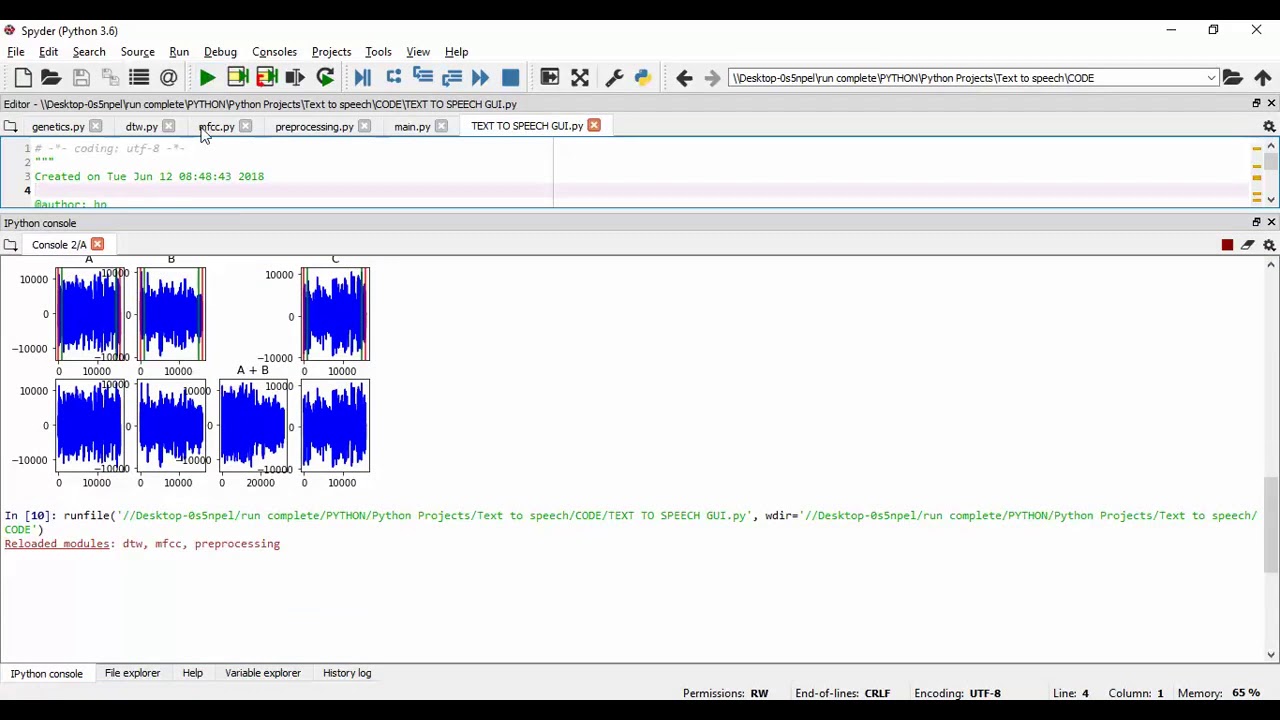Open the View menu

[418, 52]
